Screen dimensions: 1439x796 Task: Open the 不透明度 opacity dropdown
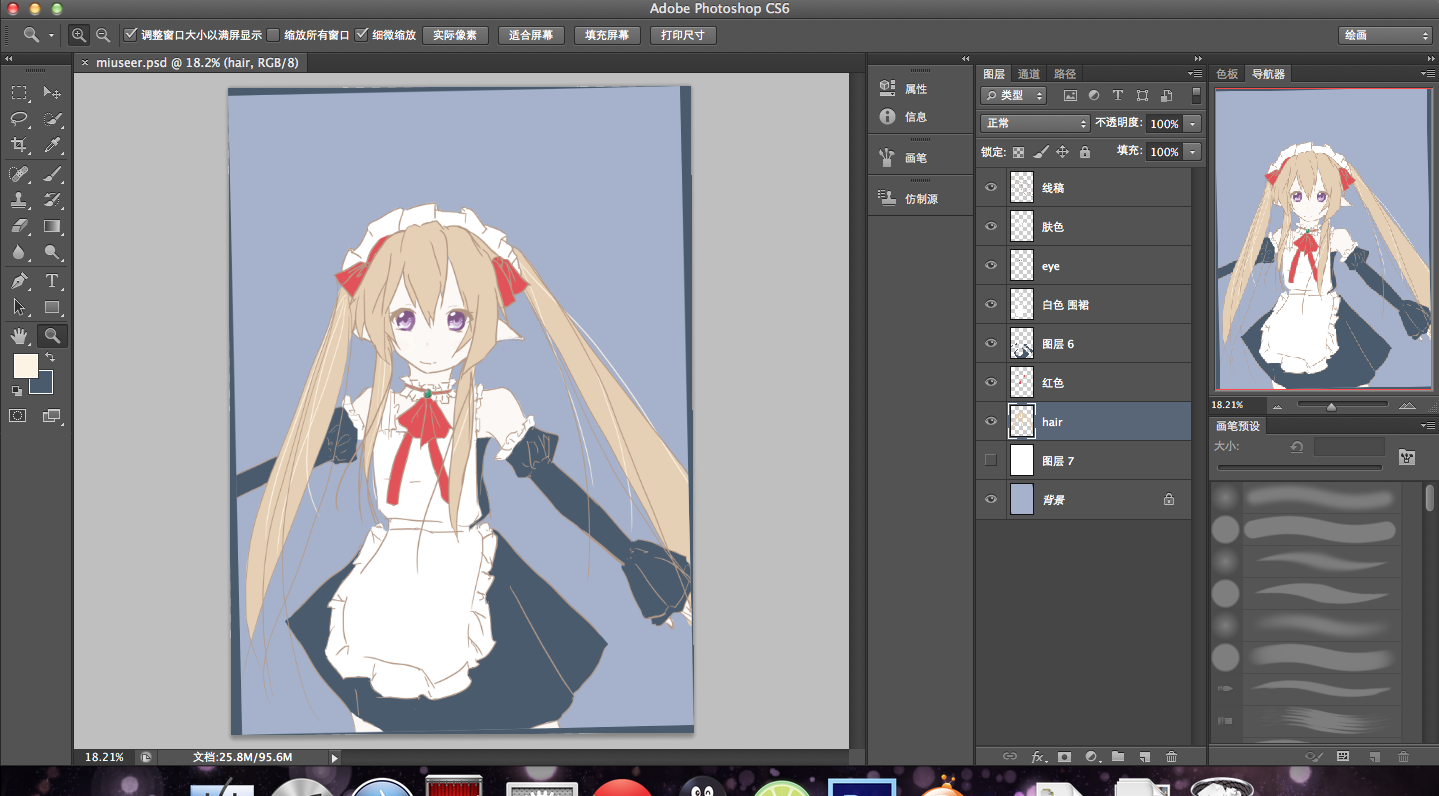[x=1190, y=123]
